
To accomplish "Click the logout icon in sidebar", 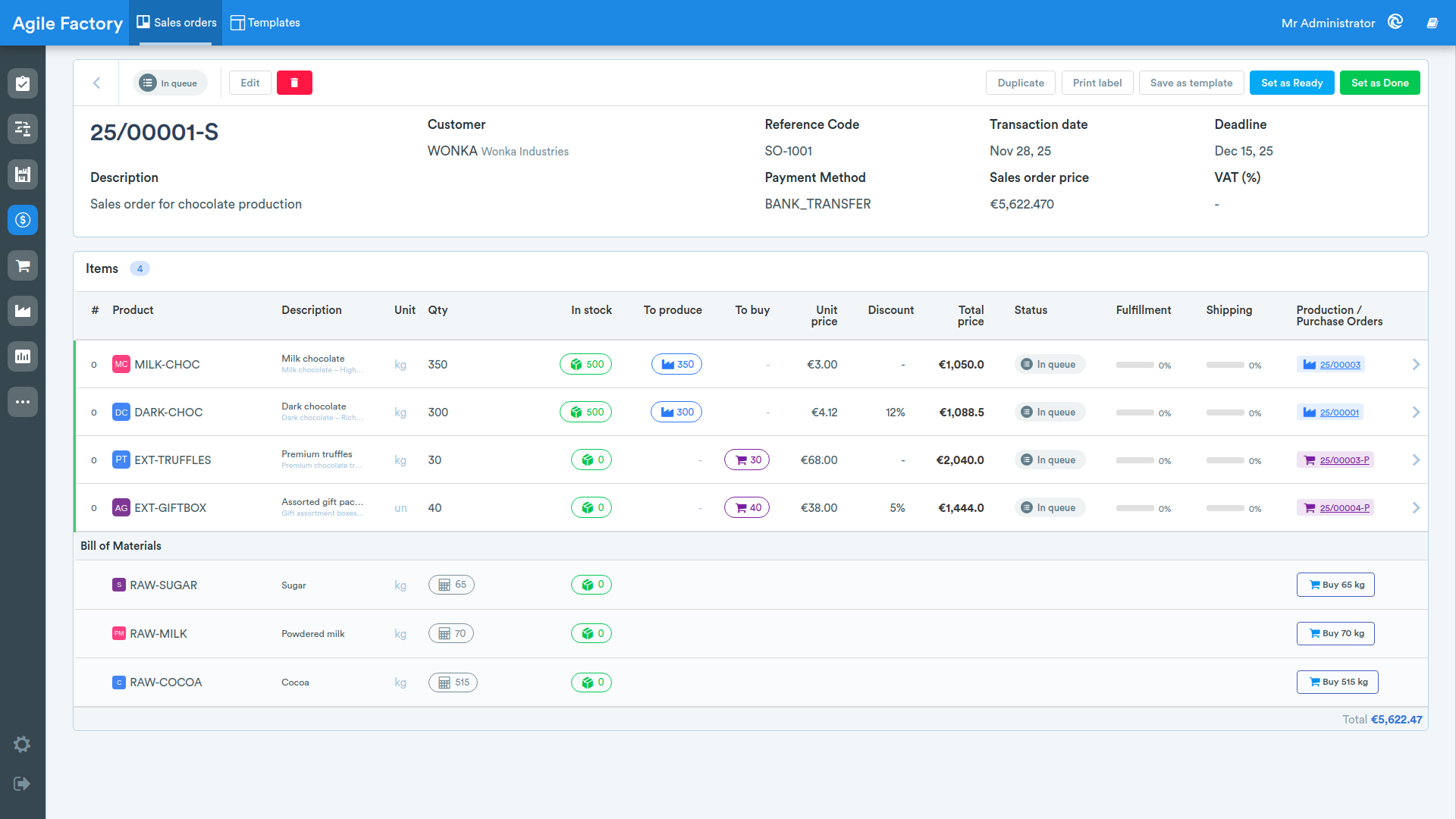I will [22, 783].
